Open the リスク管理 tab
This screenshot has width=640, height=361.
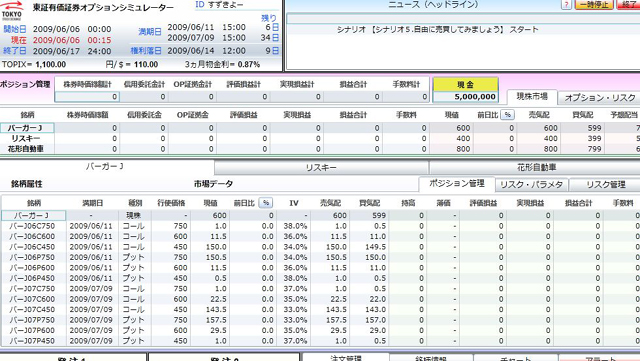click(606, 185)
